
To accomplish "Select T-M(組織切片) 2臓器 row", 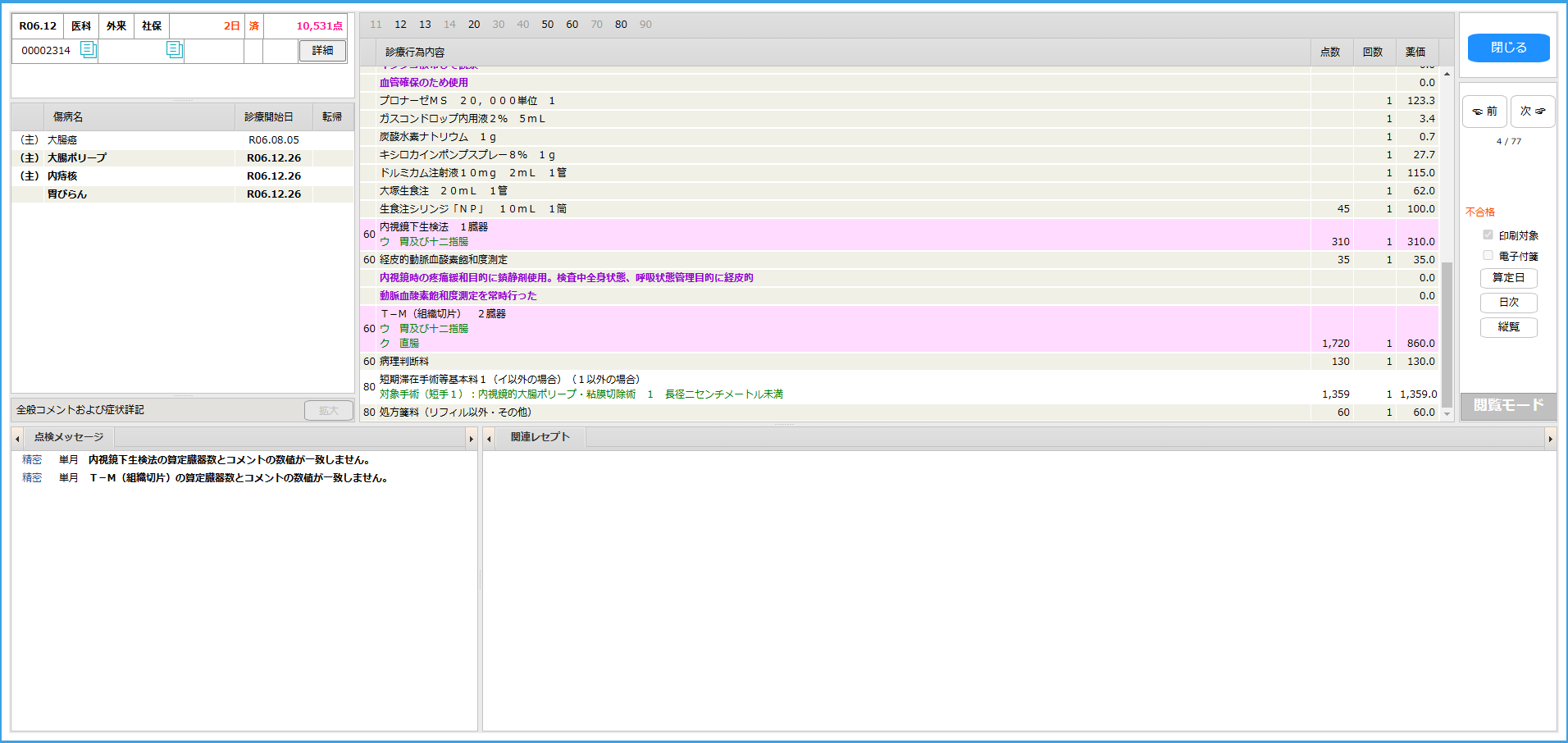I will [x=899, y=329].
